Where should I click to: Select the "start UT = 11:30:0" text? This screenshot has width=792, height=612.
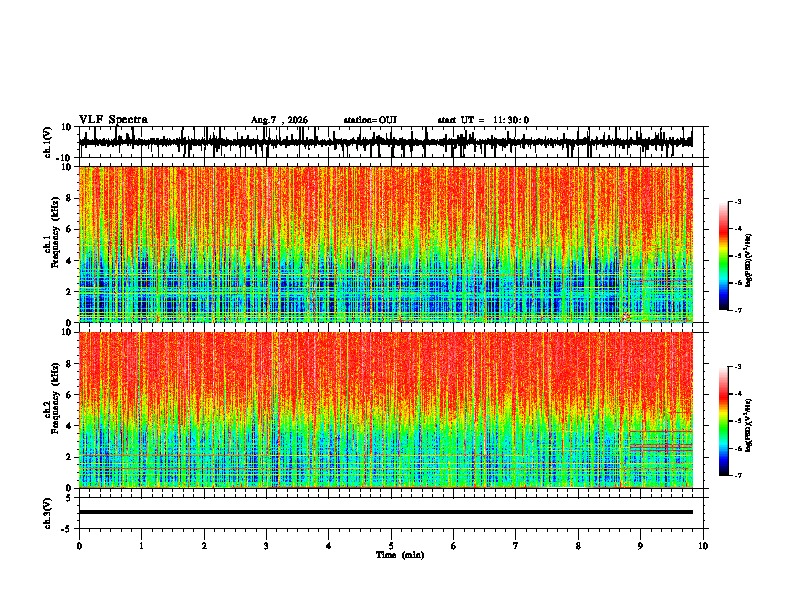483,120
